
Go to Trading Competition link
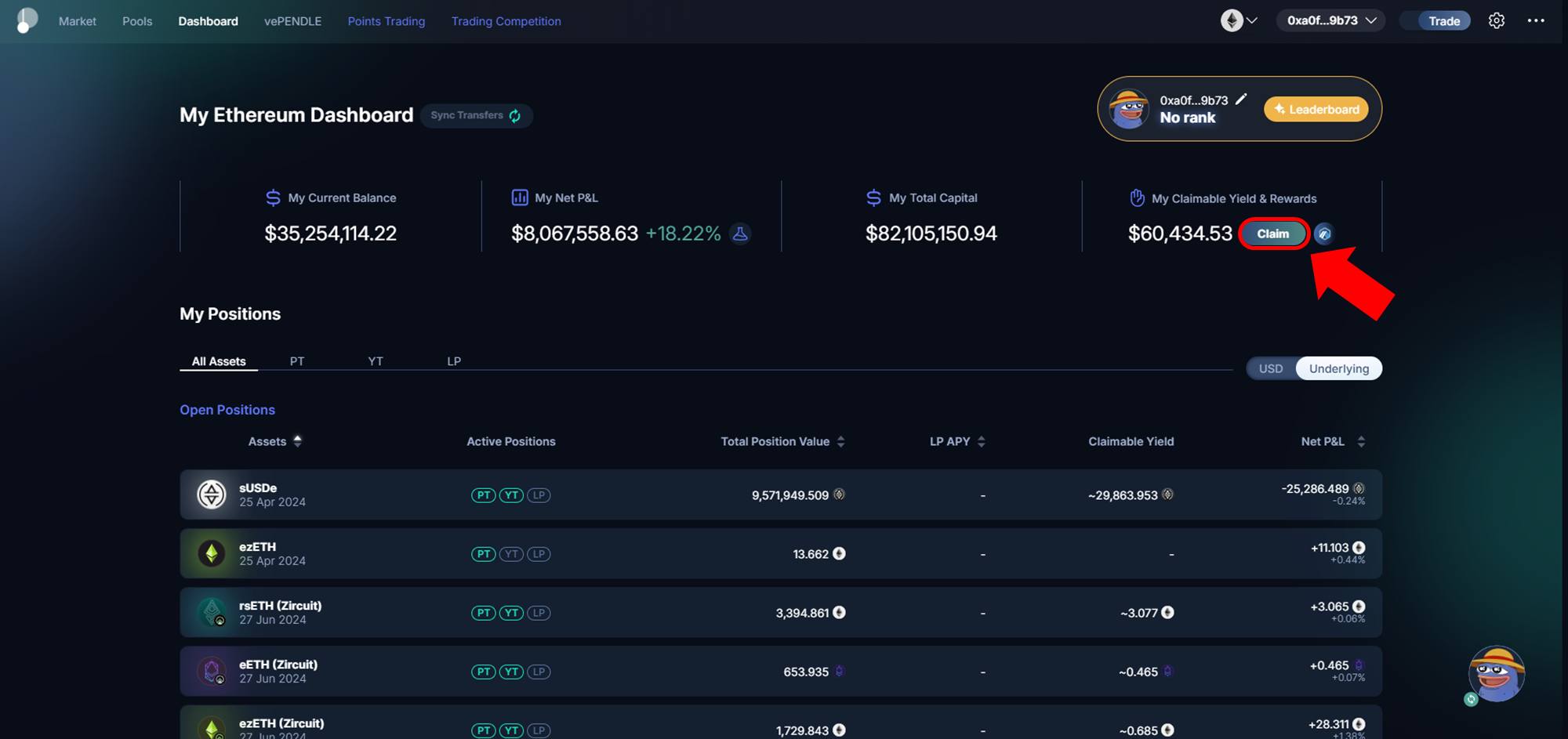coord(506,21)
